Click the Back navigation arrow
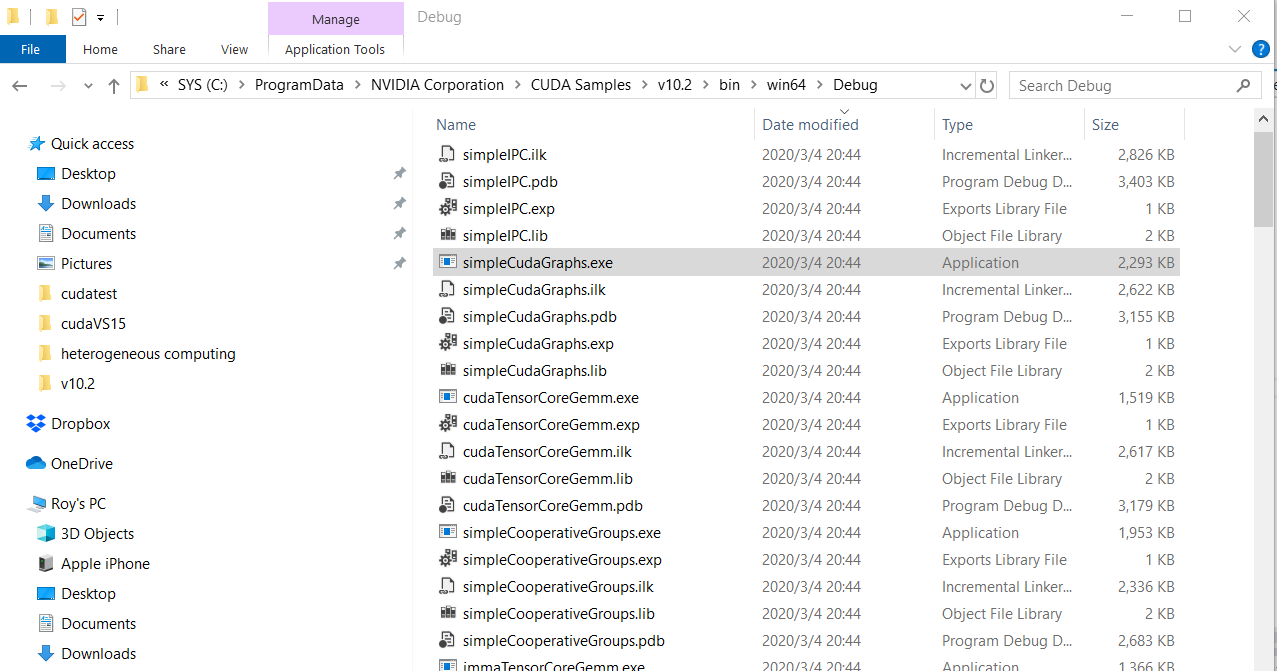1277x671 pixels. (20, 86)
